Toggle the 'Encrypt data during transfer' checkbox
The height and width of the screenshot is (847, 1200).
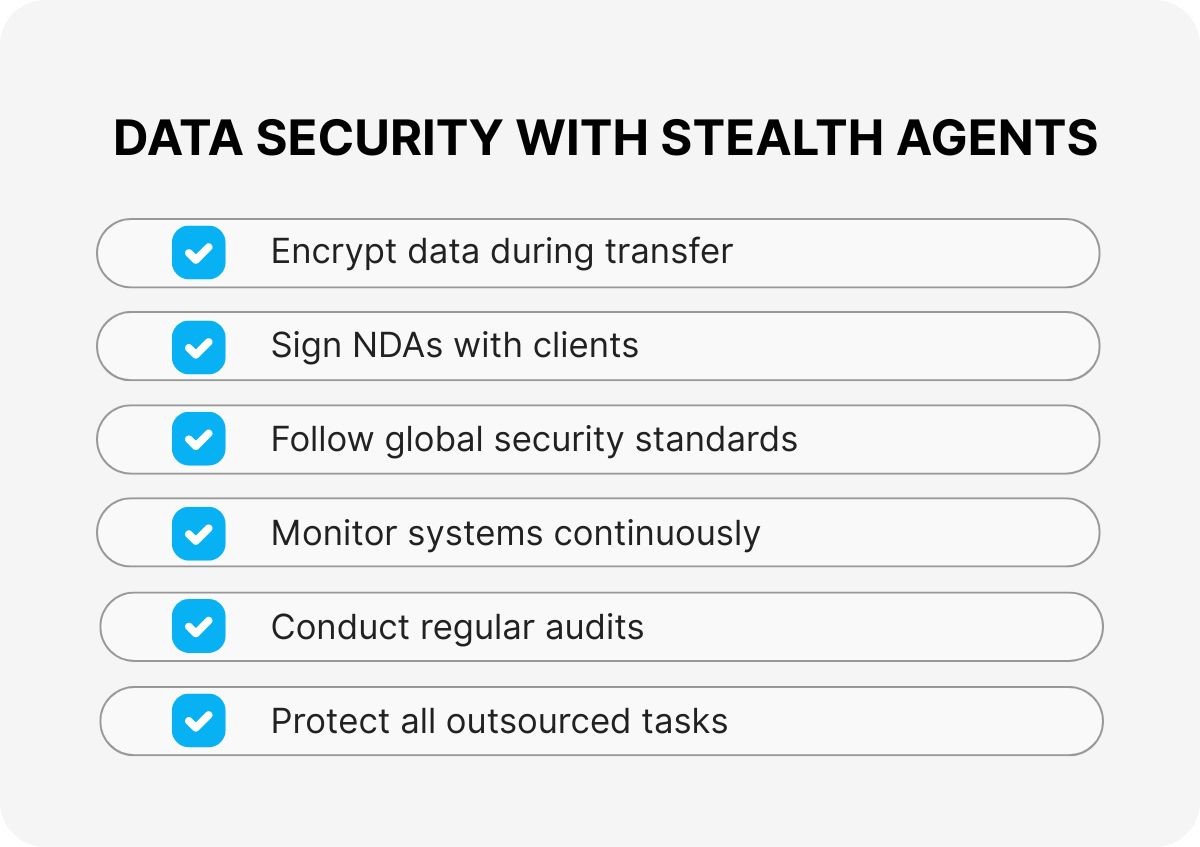coord(199,252)
